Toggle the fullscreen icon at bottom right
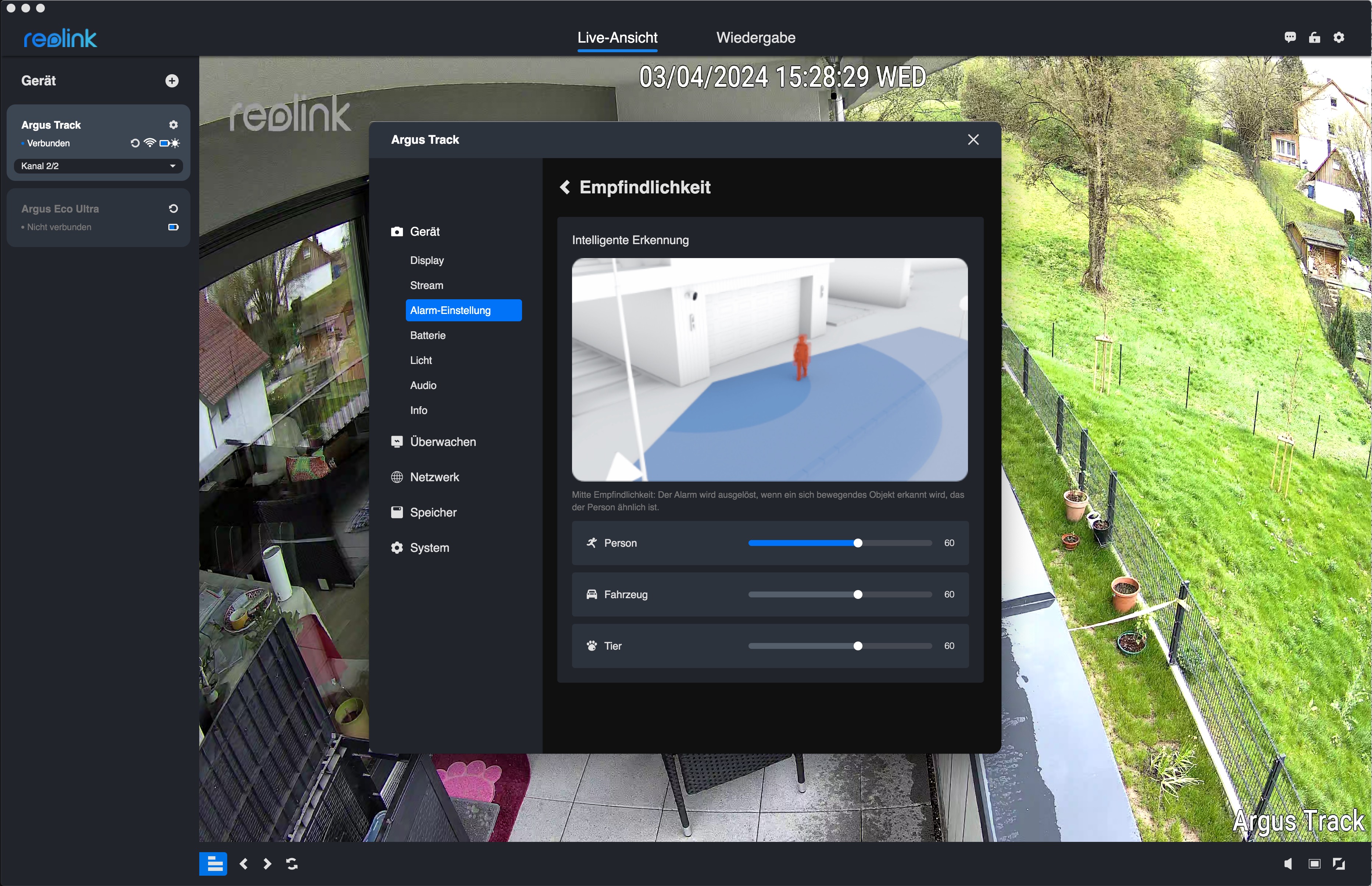 (1339, 864)
